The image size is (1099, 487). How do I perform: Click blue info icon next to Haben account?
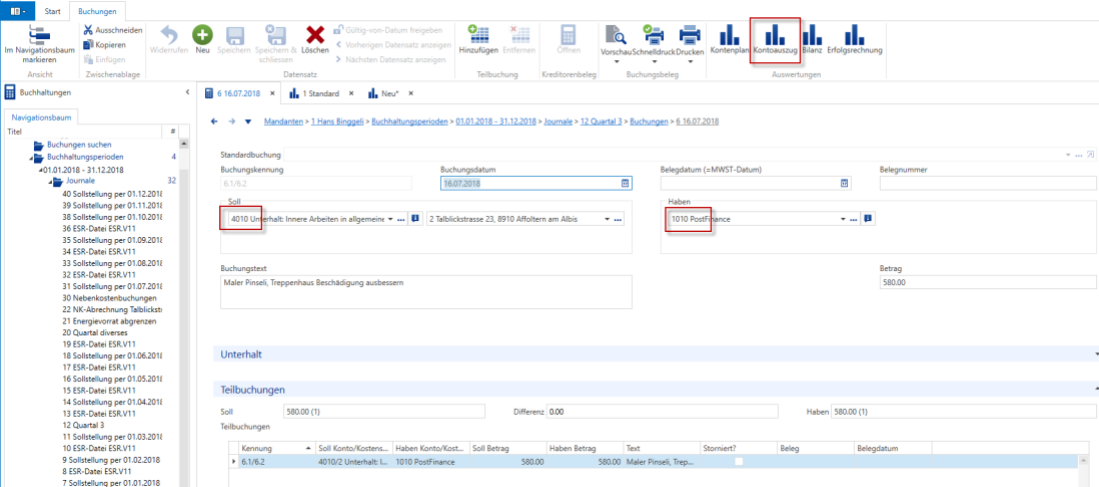point(867,219)
